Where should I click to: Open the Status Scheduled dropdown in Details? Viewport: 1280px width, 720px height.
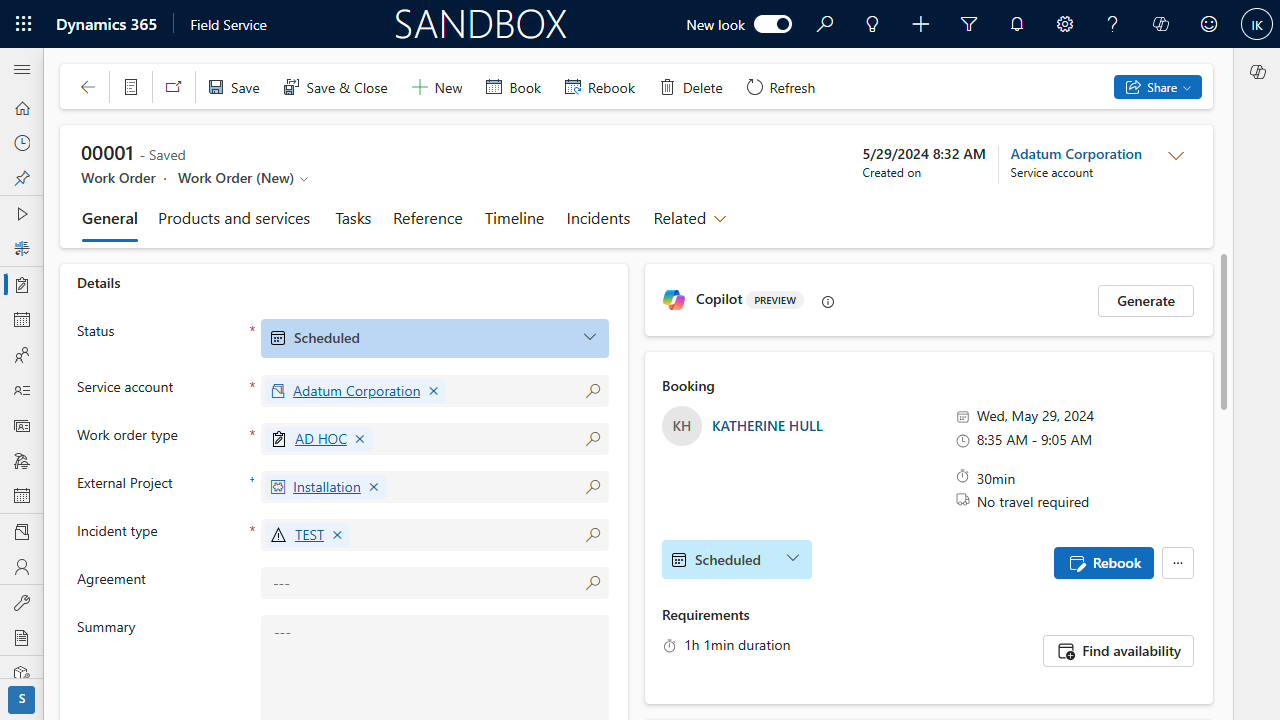435,338
